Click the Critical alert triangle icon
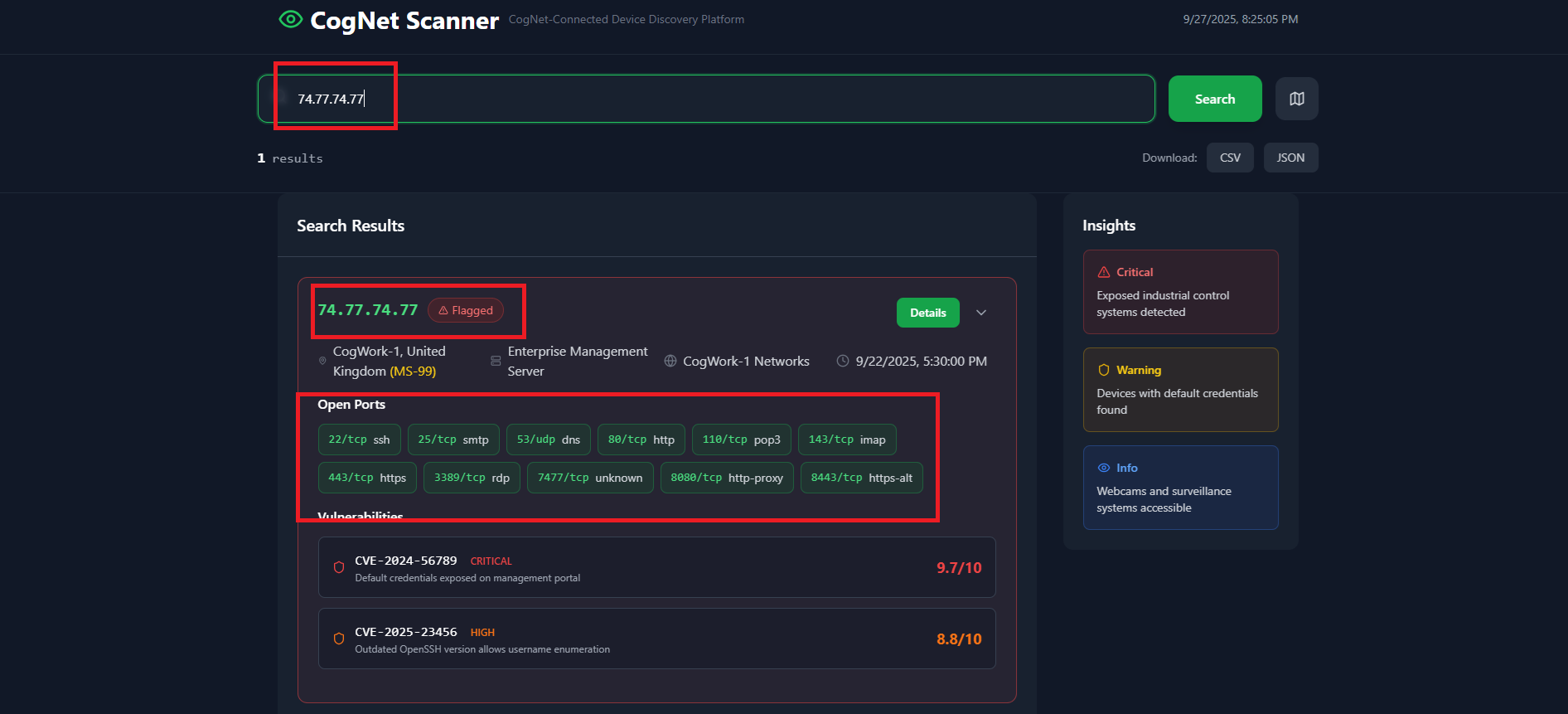Image resolution: width=1568 pixels, height=714 pixels. pyautogui.click(x=1103, y=272)
